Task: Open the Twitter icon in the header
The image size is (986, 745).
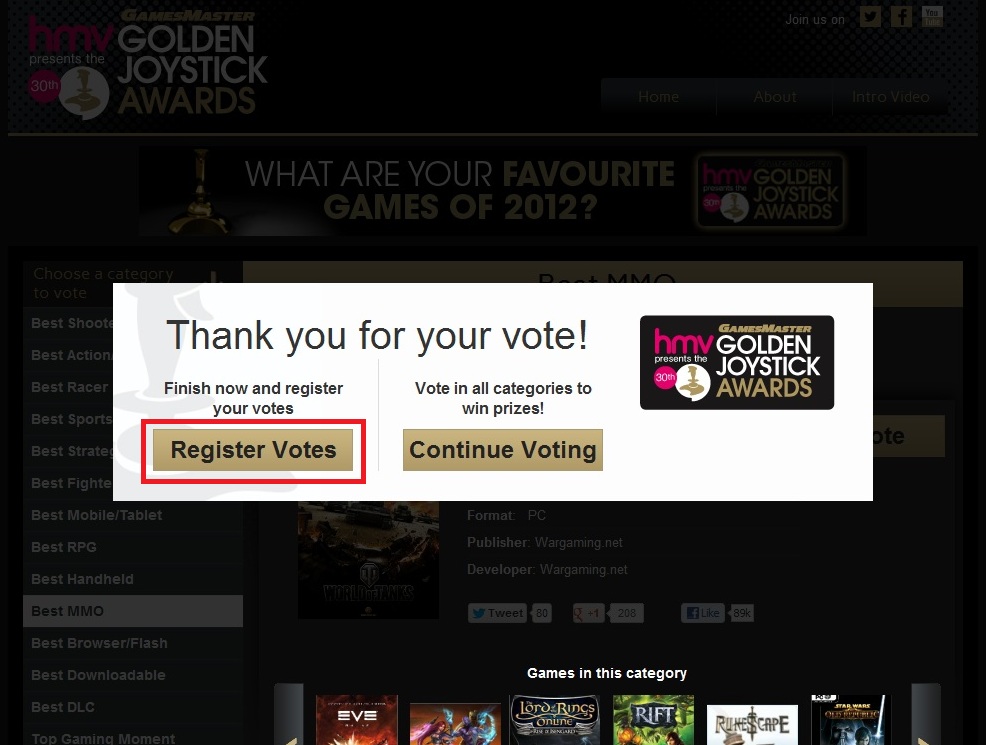Action: (870, 17)
